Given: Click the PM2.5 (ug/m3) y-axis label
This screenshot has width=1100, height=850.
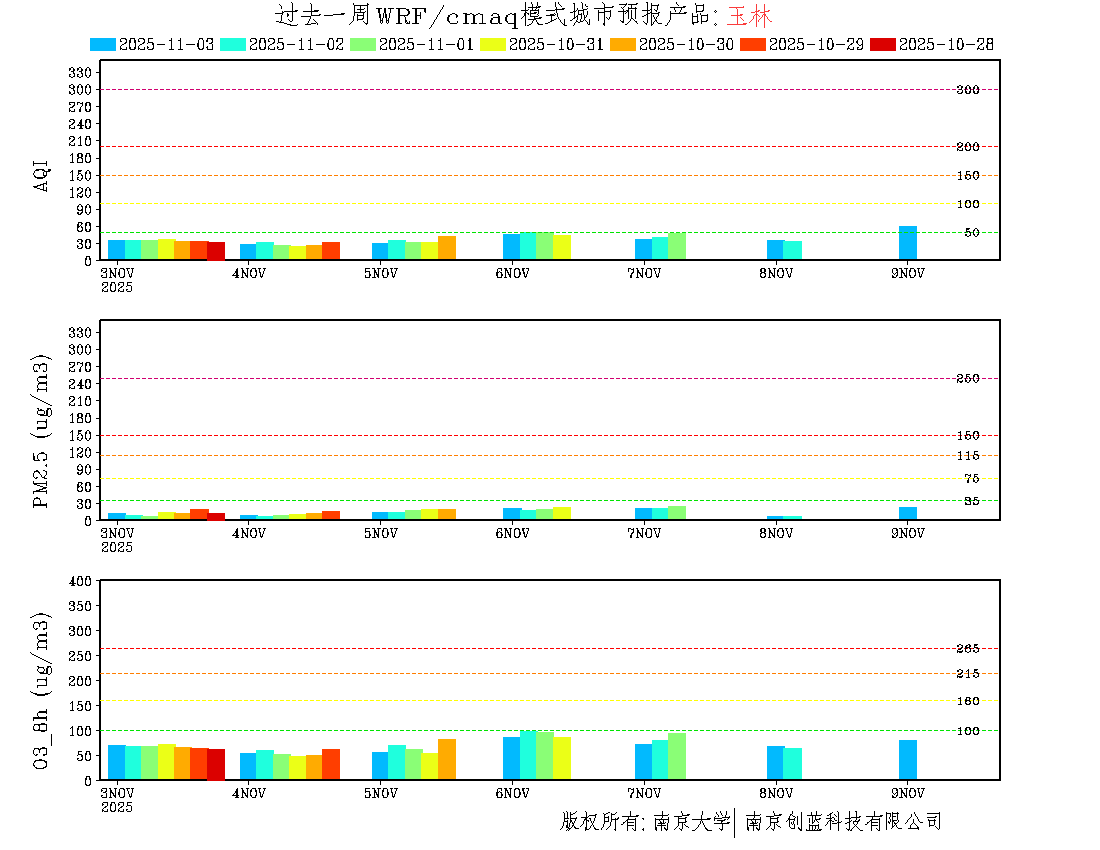Looking at the screenshot, I should click(42, 431).
